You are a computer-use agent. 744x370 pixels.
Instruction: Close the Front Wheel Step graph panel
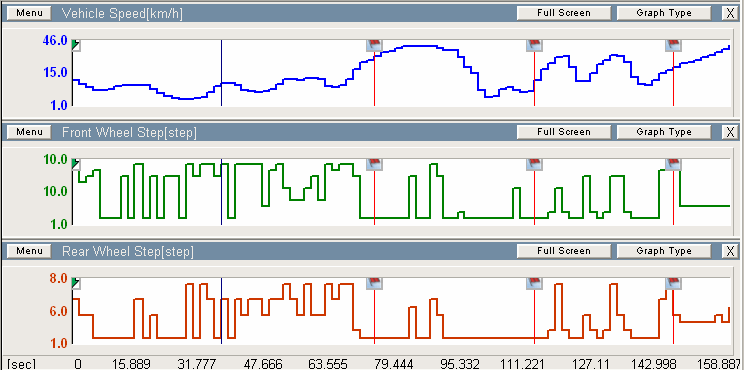[730, 132]
